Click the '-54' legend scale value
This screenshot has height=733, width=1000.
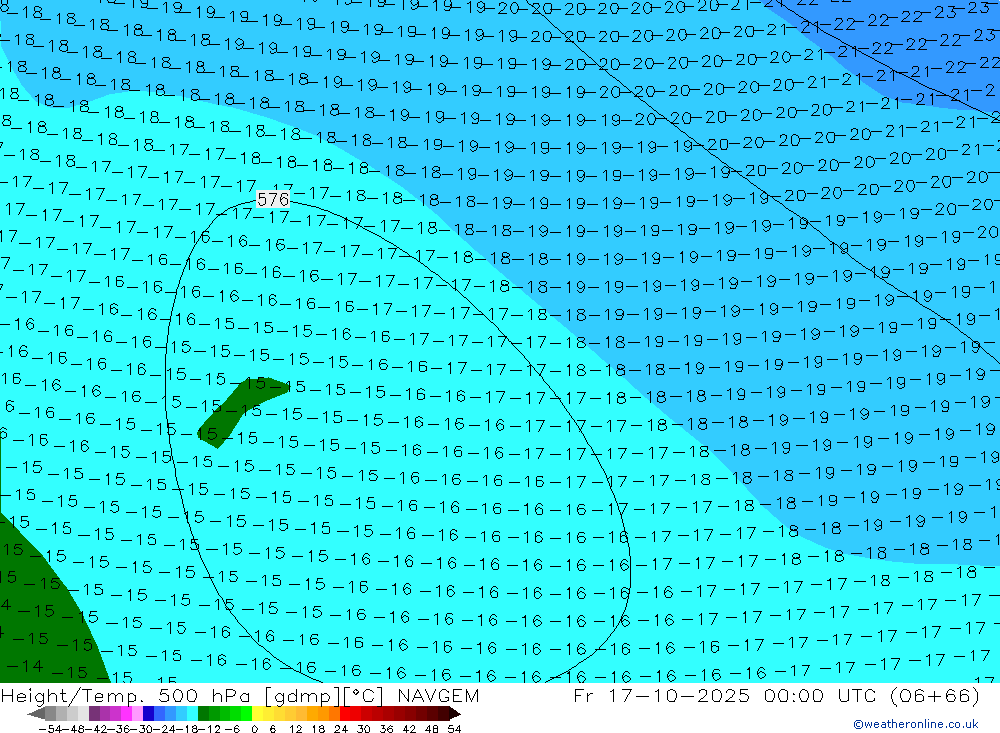[x=48, y=728]
